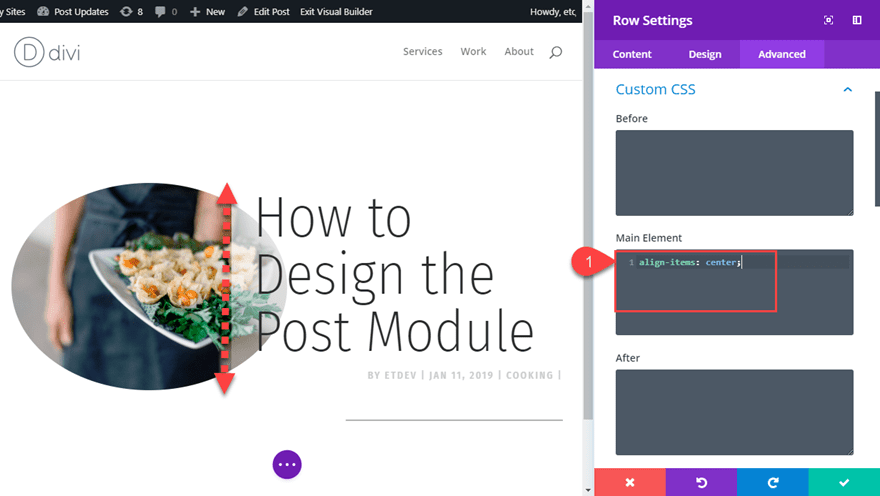The width and height of the screenshot is (880, 496).
Task: Click into the After CSS field
Action: click(735, 412)
